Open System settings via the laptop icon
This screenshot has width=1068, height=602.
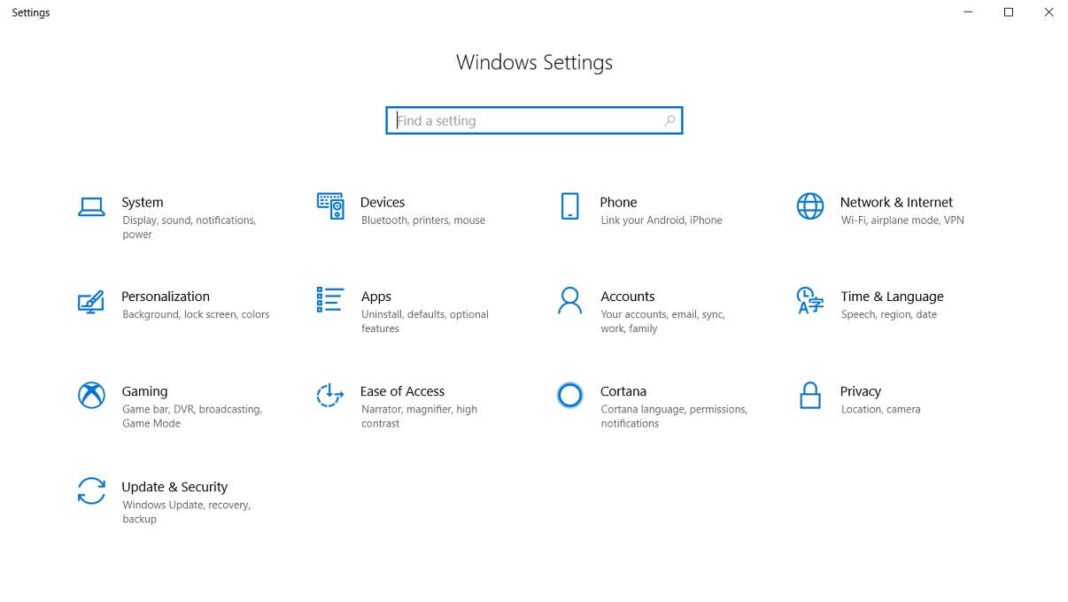click(x=91, y=205)
